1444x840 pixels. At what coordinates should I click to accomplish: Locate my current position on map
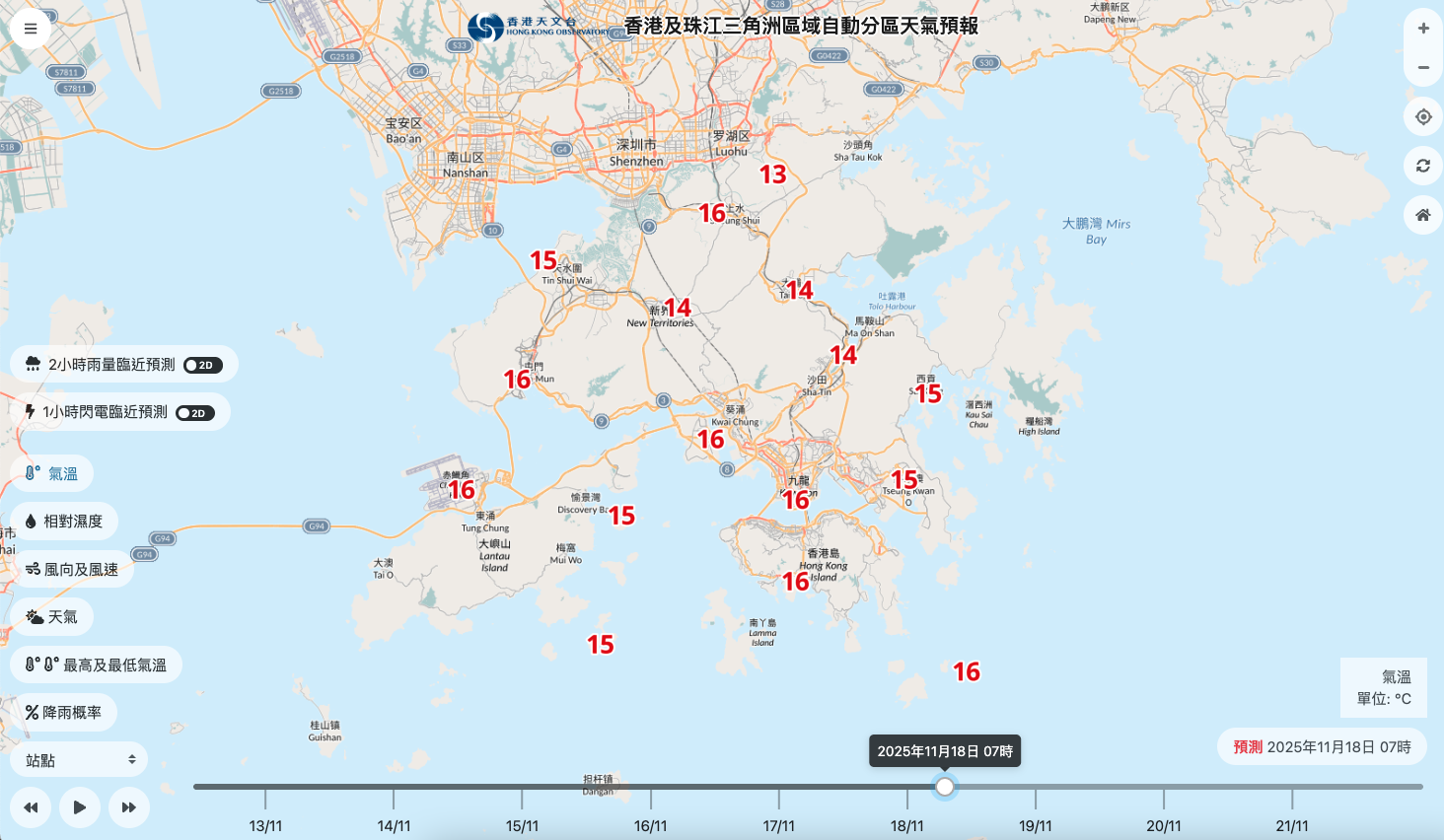(1422, 117)
